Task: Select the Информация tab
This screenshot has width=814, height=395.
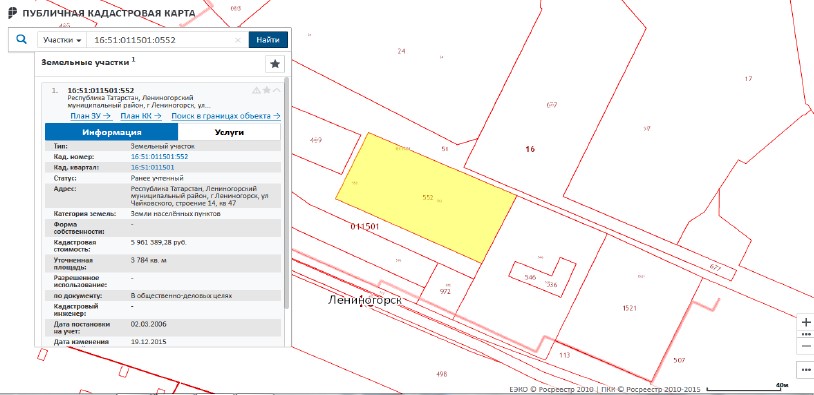Action: click(x=112, y=132)
